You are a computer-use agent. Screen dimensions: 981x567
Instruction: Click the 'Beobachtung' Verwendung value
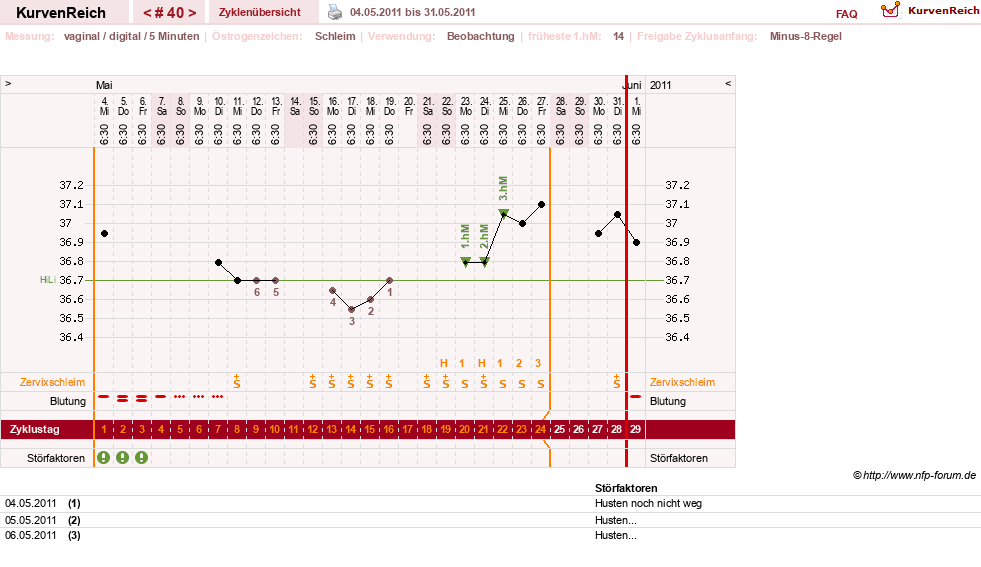coord(480,36)
